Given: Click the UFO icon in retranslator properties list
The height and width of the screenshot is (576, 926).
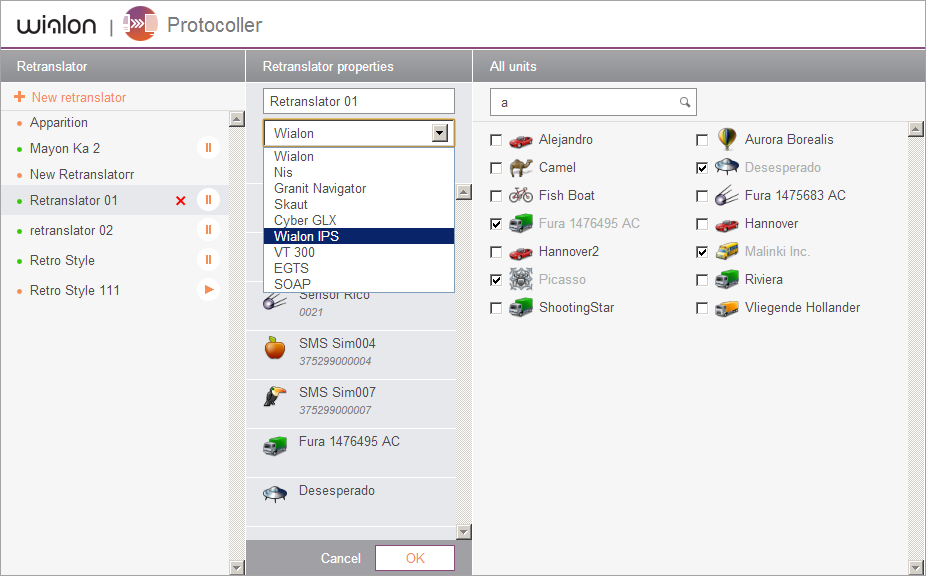Looking at the screenshot, I should [275, 493].
